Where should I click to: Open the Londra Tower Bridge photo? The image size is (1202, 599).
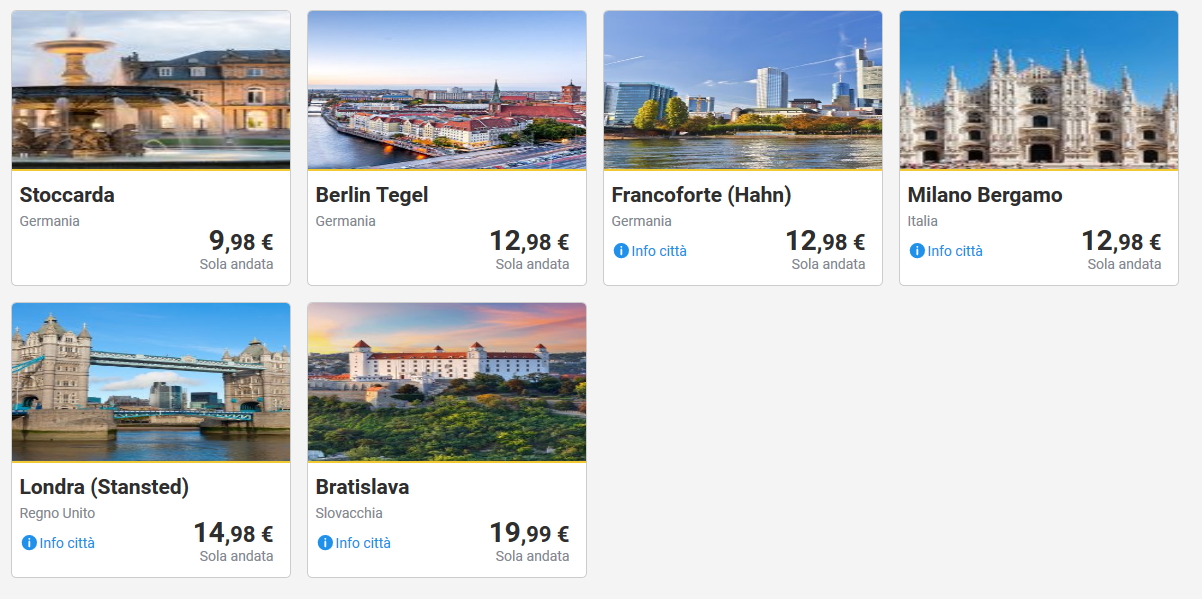pyautogui.click(x=151, y=382)
